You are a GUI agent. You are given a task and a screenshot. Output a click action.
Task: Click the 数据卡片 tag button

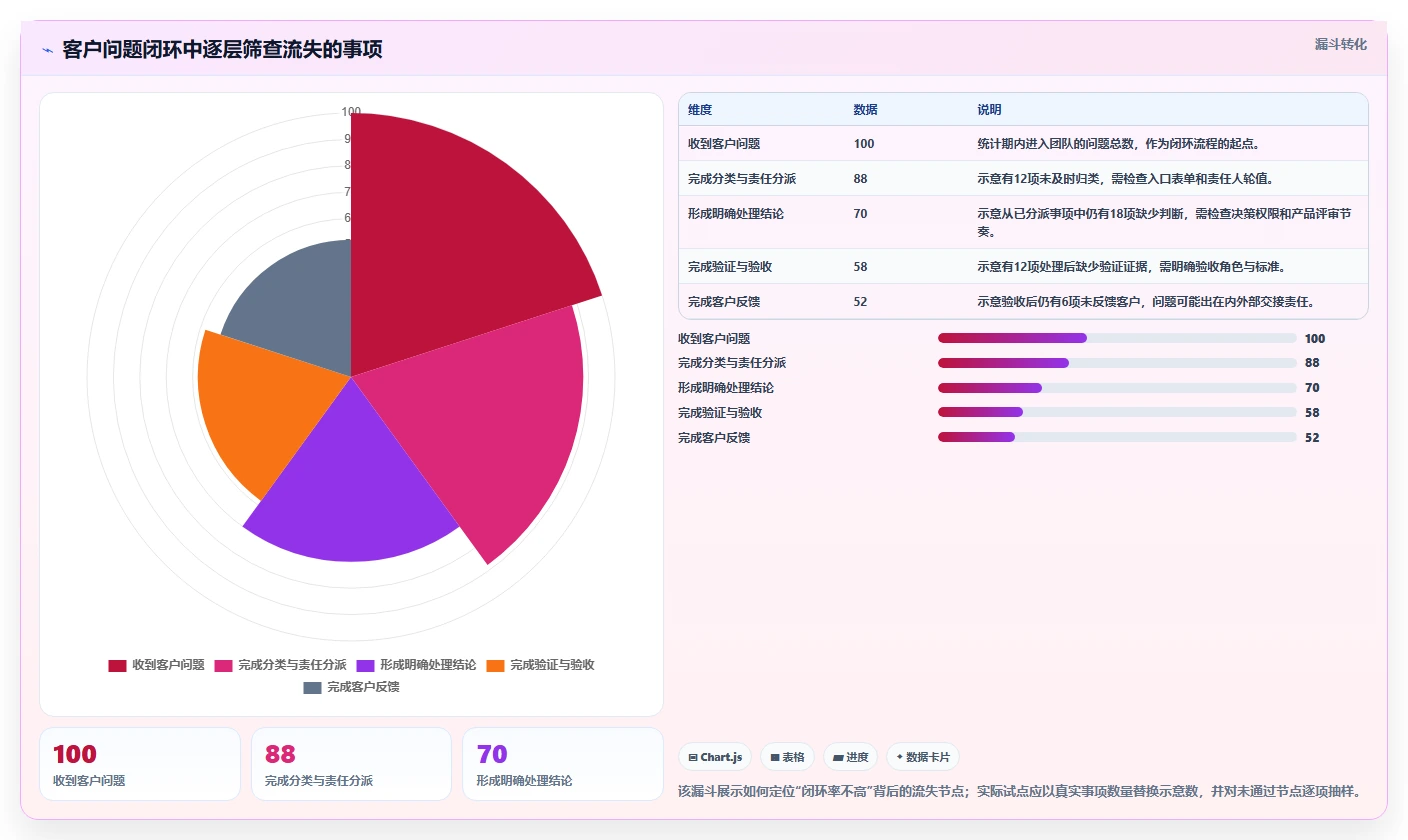coord(922,757)
